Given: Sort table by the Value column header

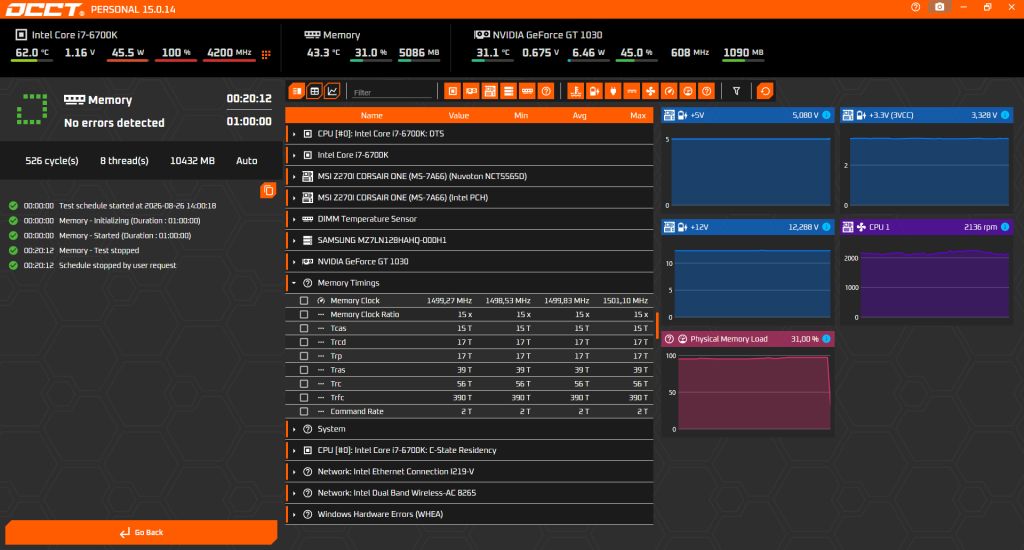Looking at the screenshot, I should (x=458, y=116).
